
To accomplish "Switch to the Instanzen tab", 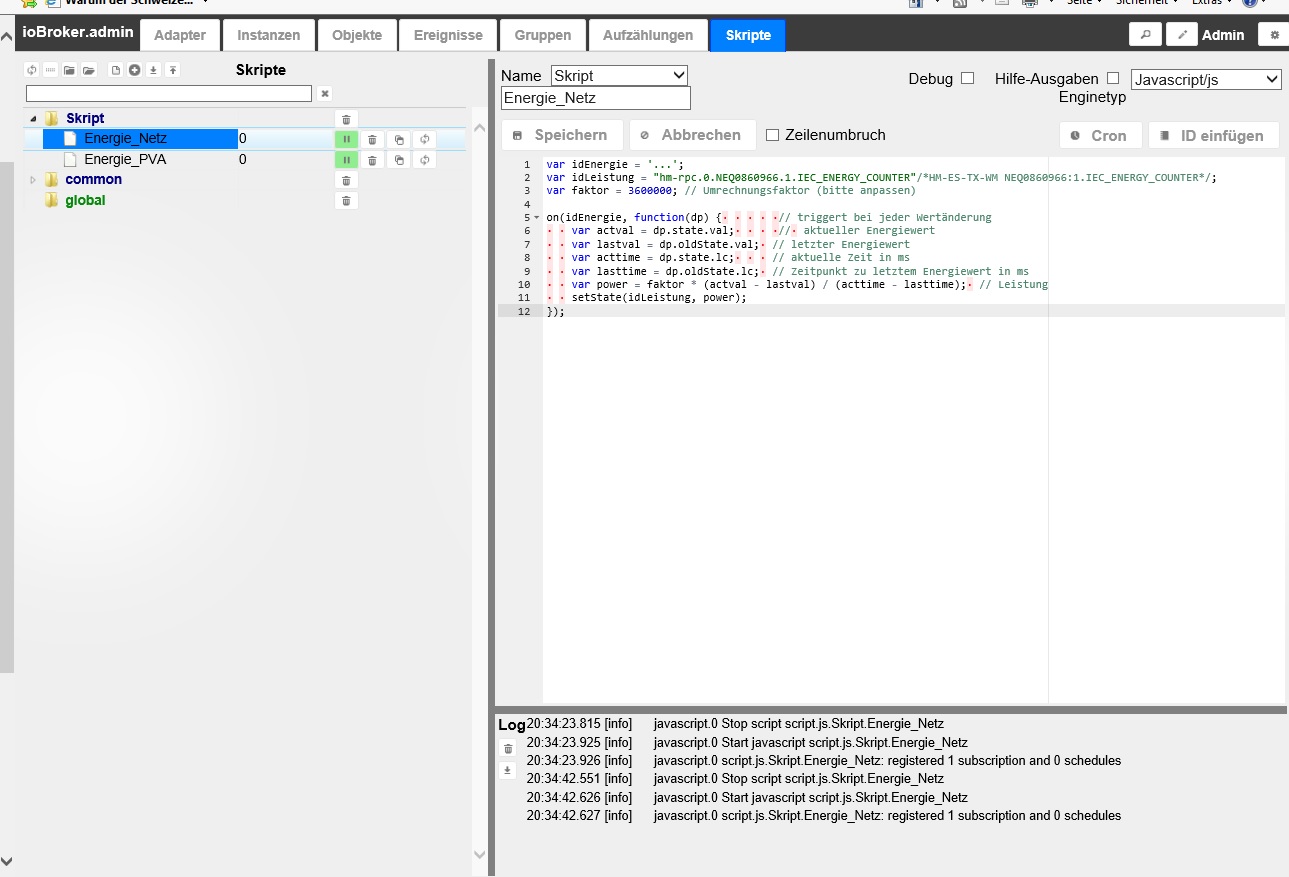I will pyautogui.click(x=269, y=35).
